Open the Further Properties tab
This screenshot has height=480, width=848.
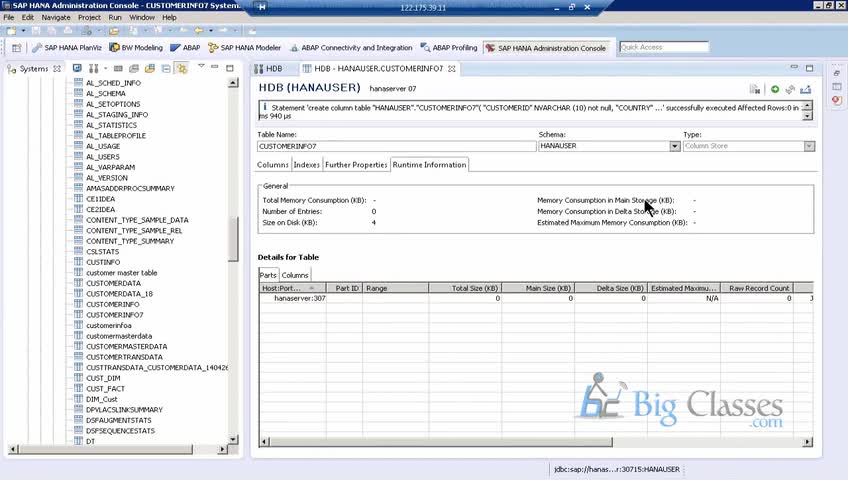(x=356, y=165)
